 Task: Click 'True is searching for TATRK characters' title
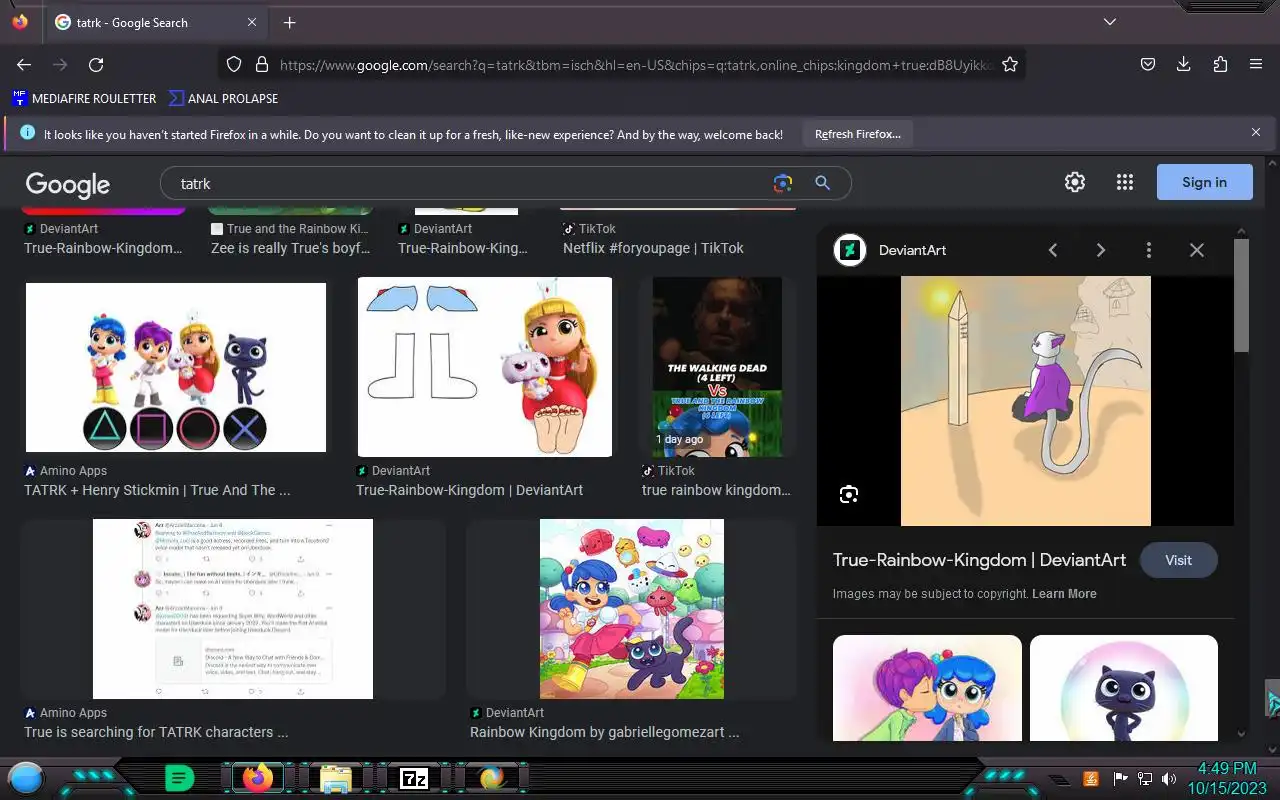(x=156, y=732)
